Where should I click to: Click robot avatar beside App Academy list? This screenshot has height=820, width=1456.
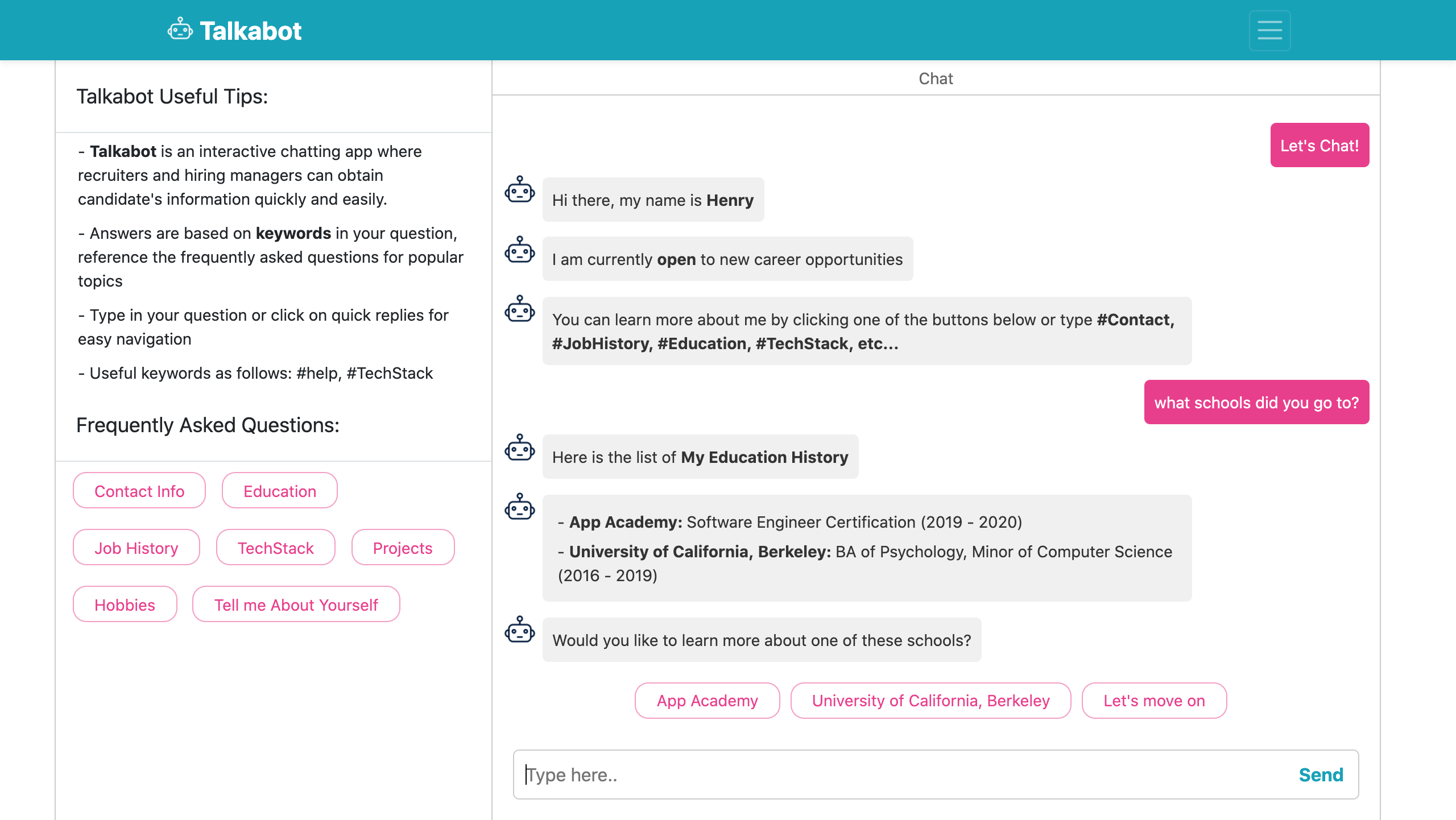click(519, 507)
